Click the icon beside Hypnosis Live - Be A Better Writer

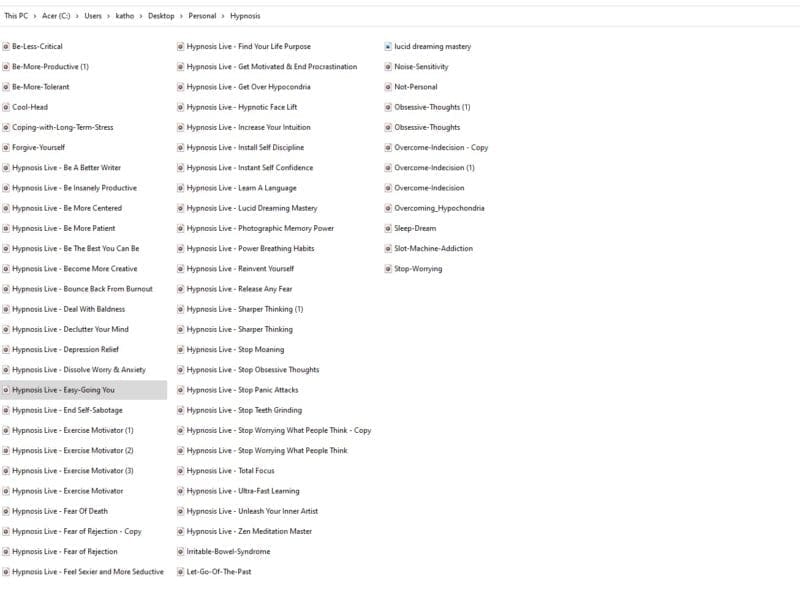pyautogui.click(x=6, y=167)
